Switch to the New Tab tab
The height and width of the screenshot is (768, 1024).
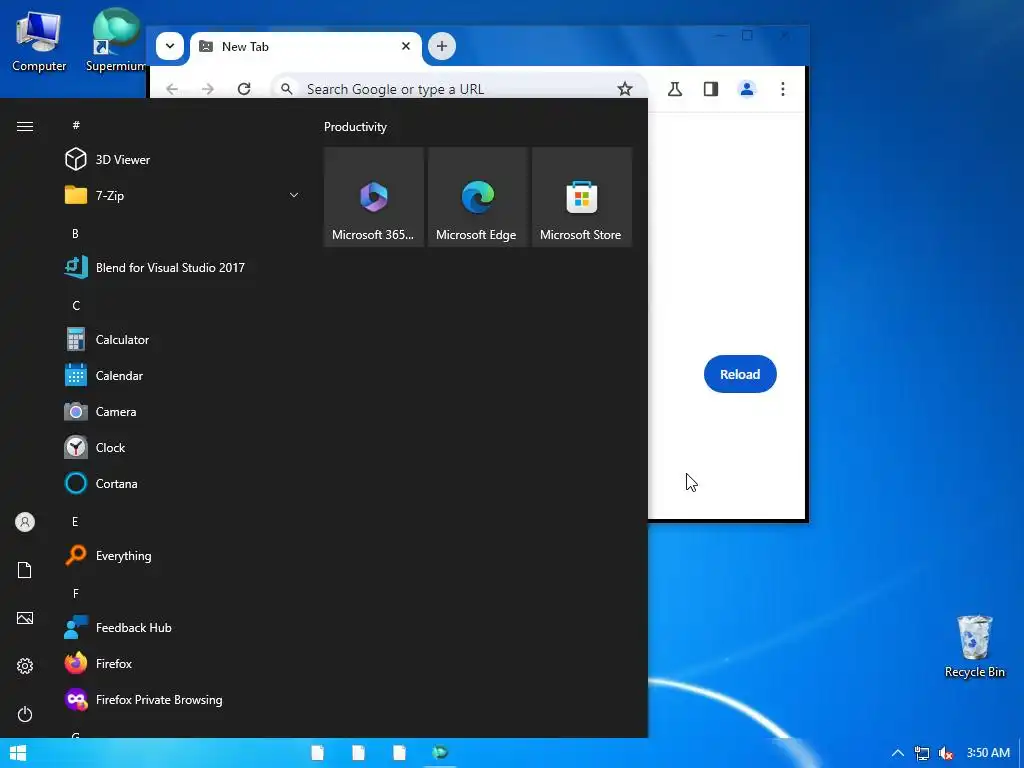coord(306,47)
